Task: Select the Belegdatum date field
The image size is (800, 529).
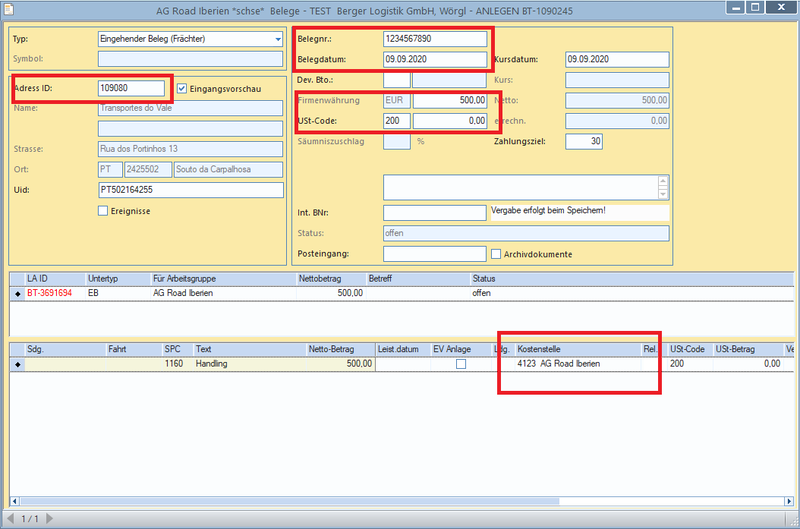Action: pyautogui.click(x=435, y=59)
